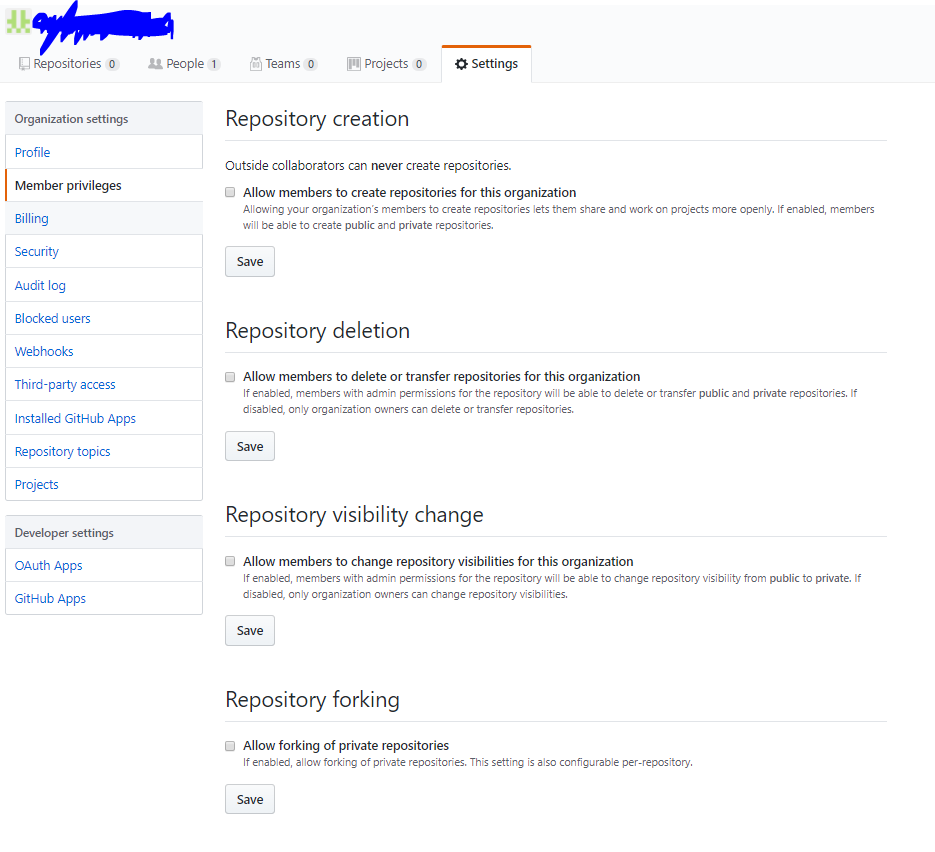Click the People count badge 1
The width and height of the screenshot is (935, 852).
click(214, 64)
